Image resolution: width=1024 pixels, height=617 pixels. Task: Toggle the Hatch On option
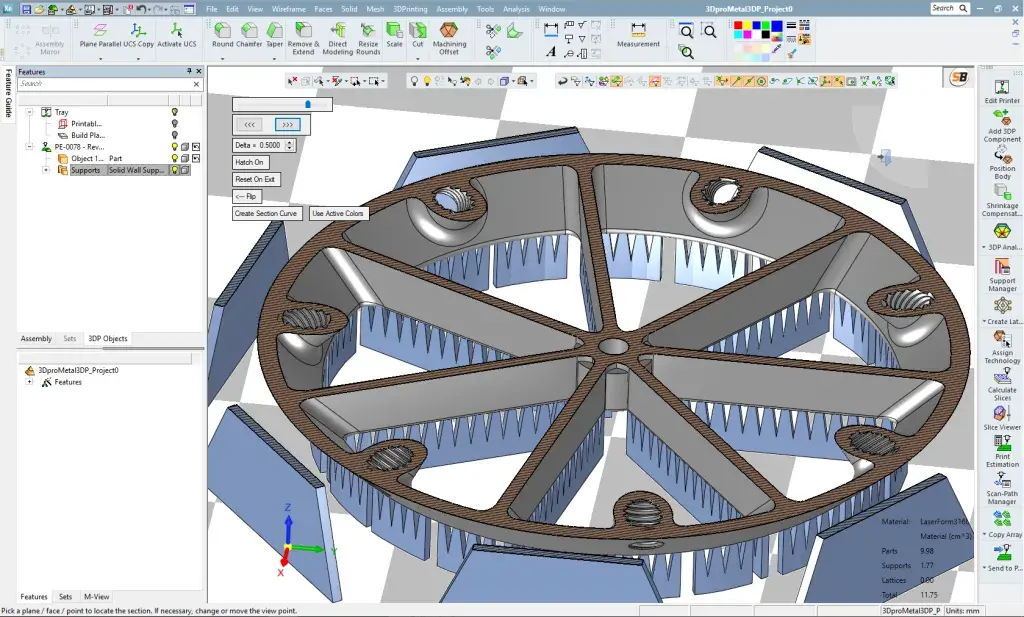click(x=248, y=161)
